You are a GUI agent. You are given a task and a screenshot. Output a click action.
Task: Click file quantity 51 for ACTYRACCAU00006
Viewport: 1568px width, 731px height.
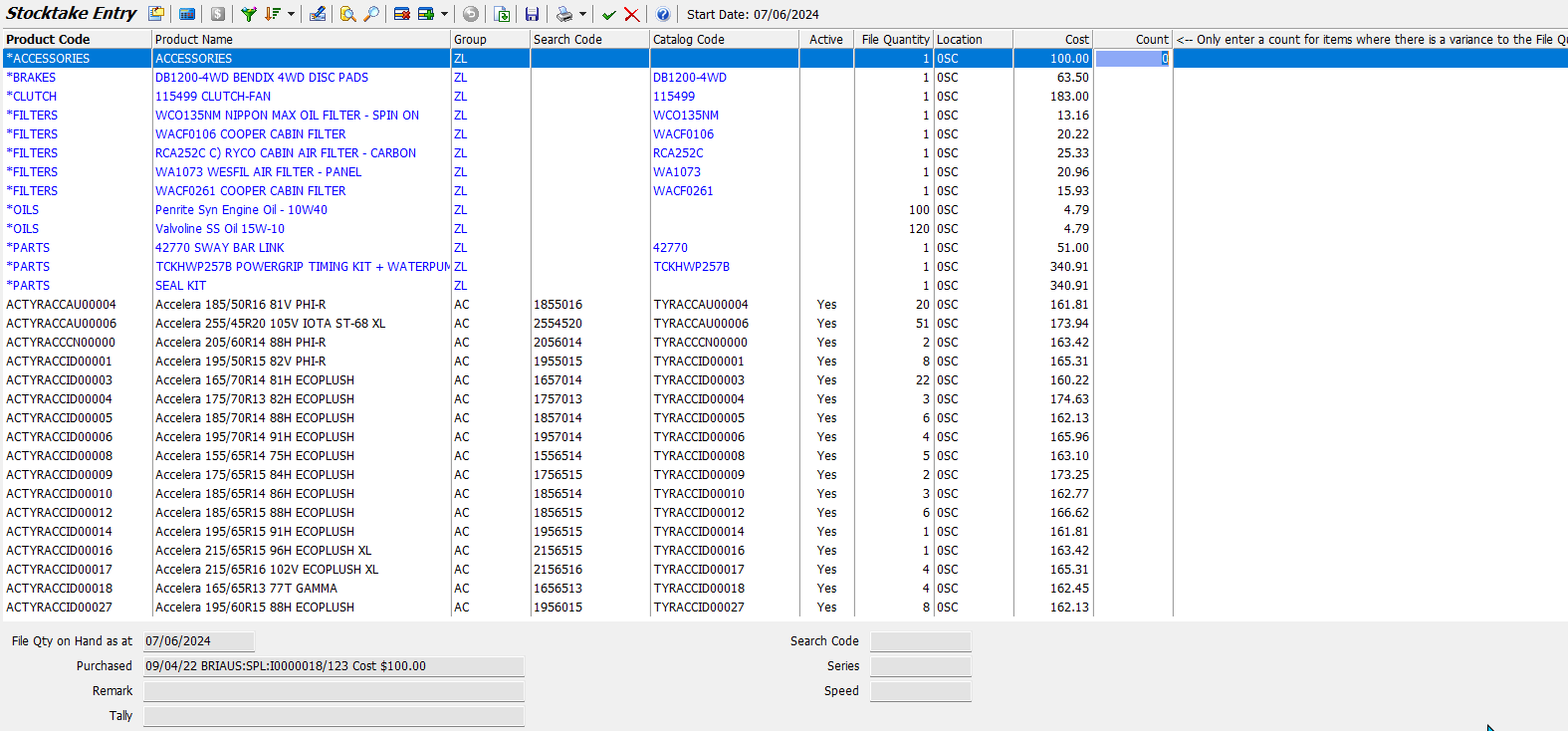(x=922, y=324)
